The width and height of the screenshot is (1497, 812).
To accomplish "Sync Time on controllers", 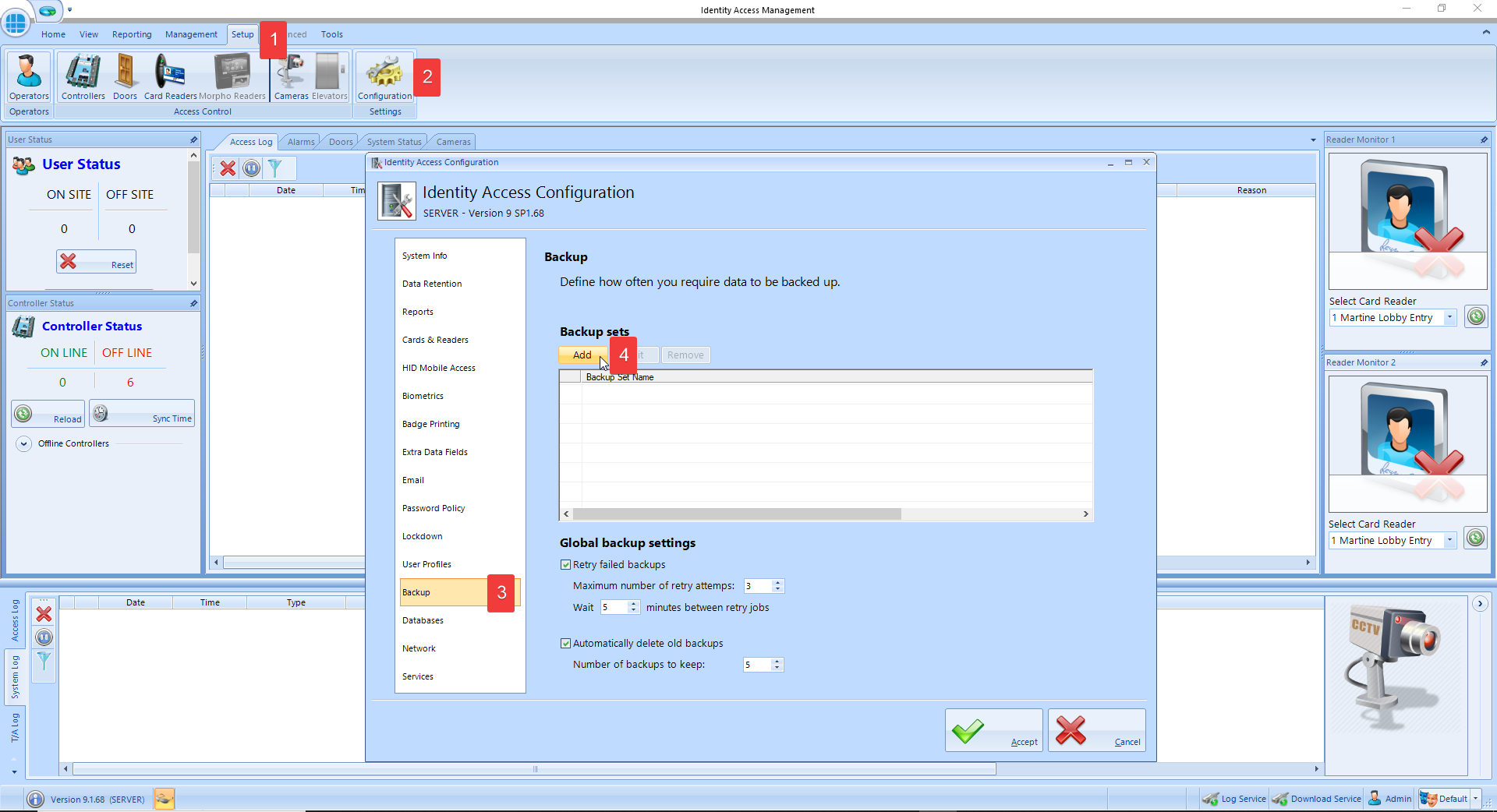I will point(142,414).
